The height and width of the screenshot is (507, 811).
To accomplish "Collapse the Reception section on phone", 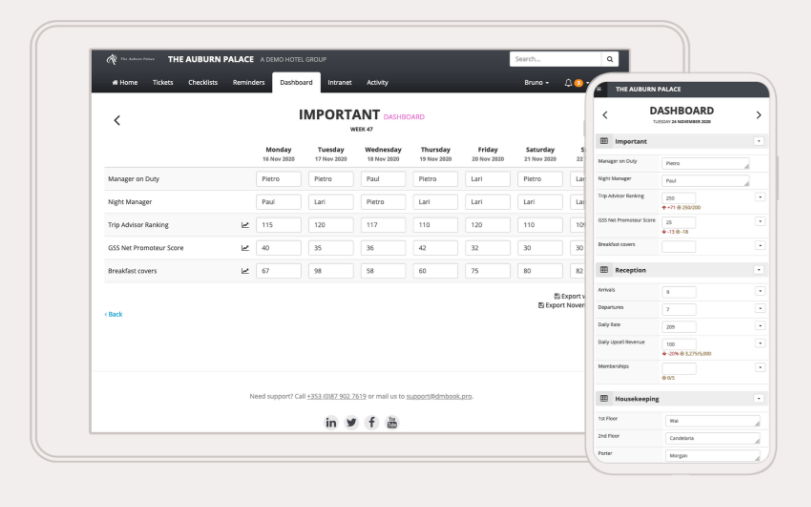I will click(759, 270).
